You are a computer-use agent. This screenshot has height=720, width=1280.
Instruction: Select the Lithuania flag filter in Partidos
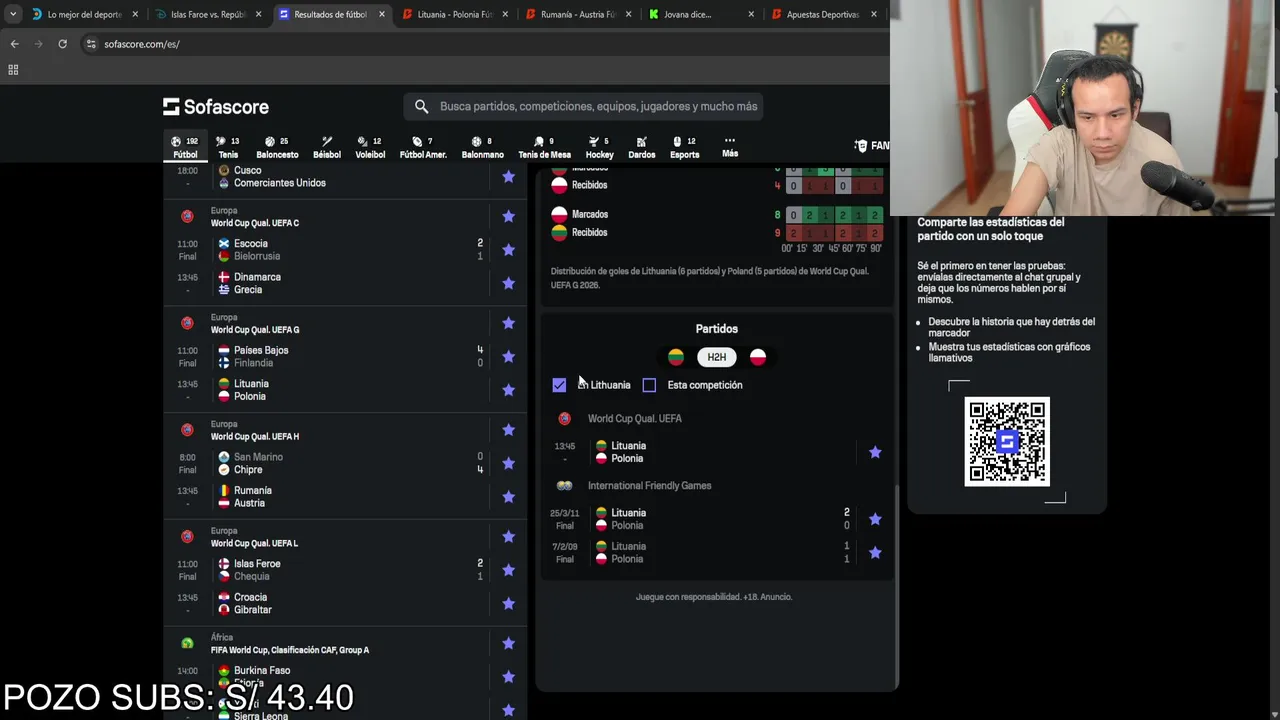[676, 357]
